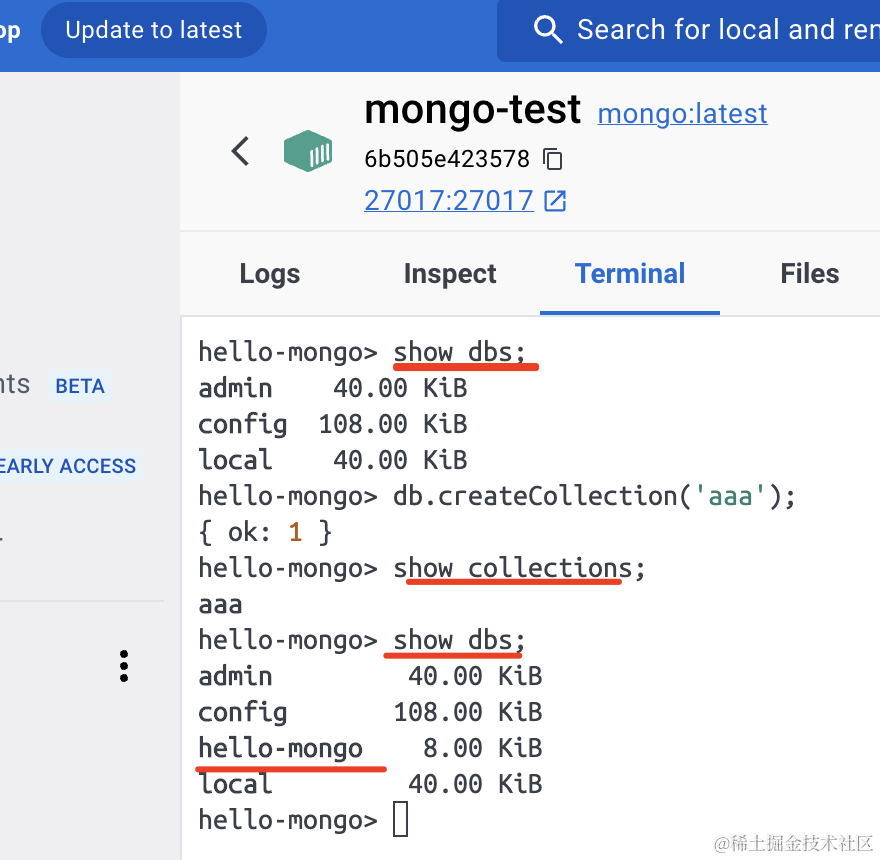Switch to the Inspect tab

(x=450, y=274)
